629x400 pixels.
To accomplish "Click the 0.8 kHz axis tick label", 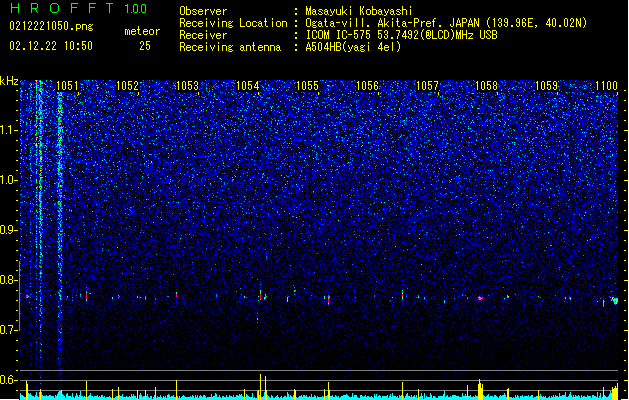I will pos(9,280).
